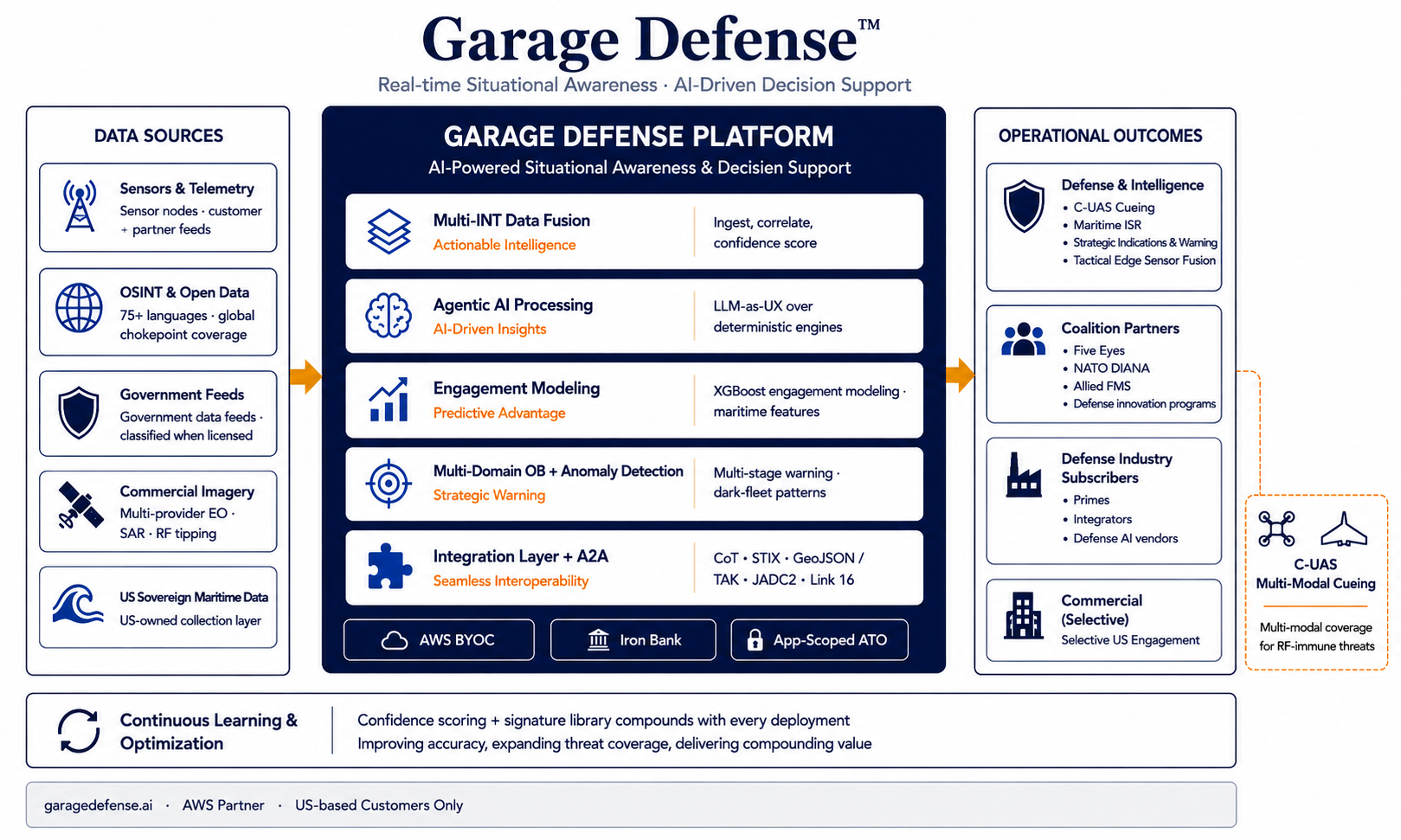
Task: Click the AWS BYOC button
Action: [439, 640]
